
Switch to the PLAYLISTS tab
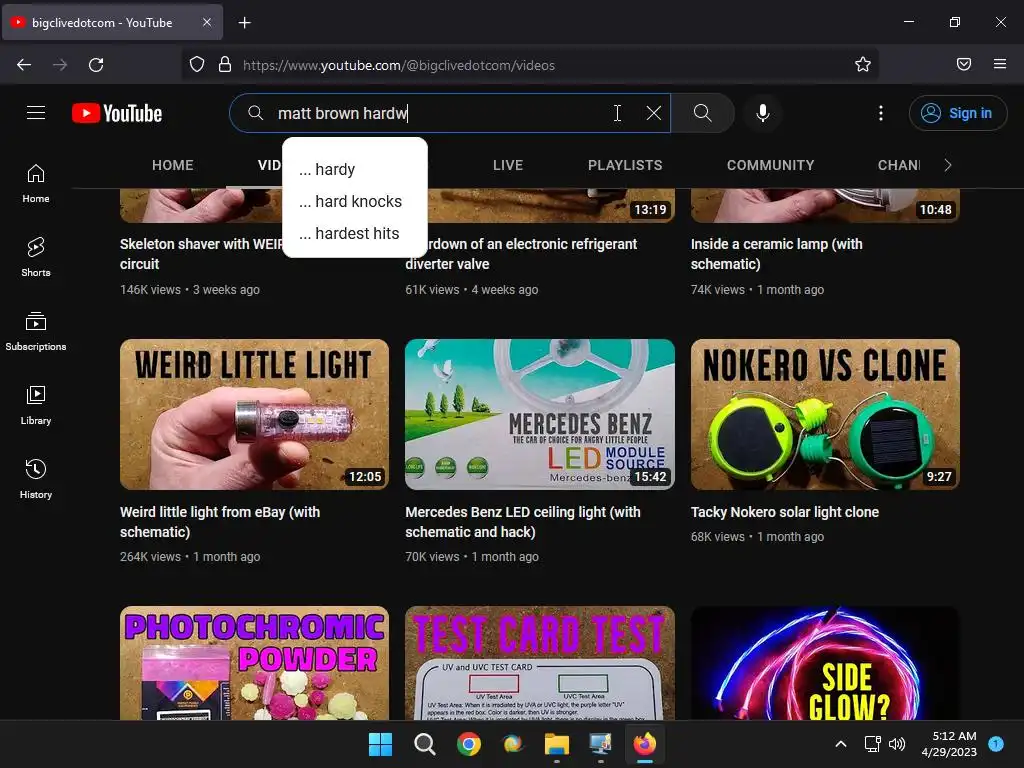pos(625,165)
